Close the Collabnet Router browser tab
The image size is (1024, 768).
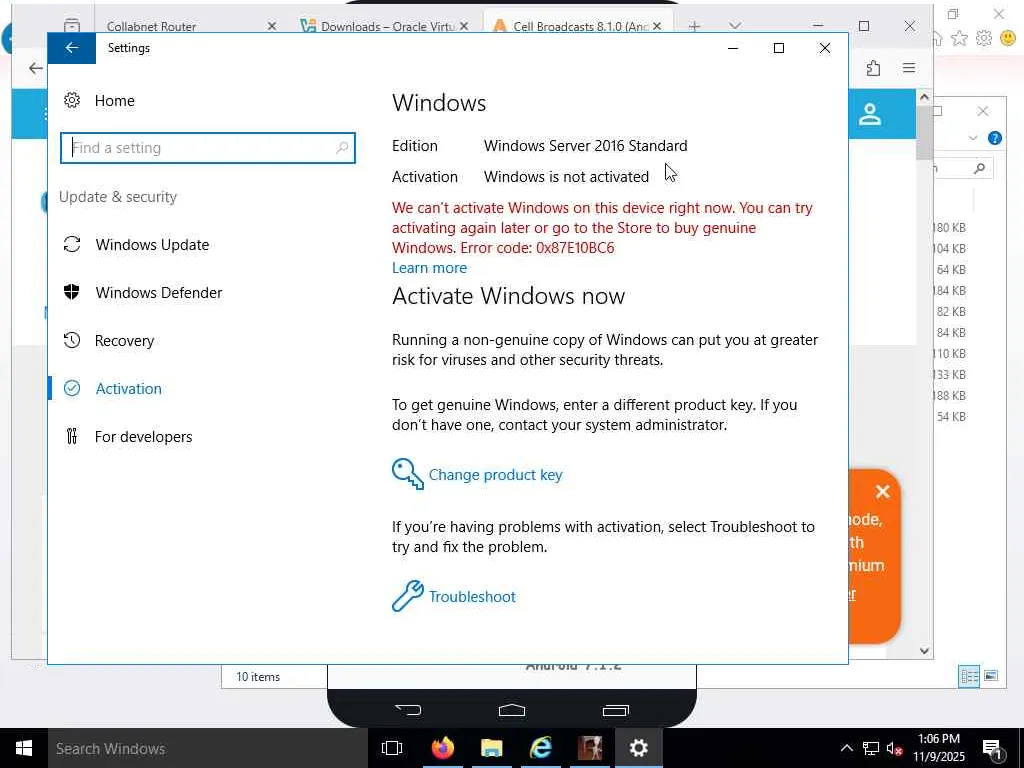272,26
